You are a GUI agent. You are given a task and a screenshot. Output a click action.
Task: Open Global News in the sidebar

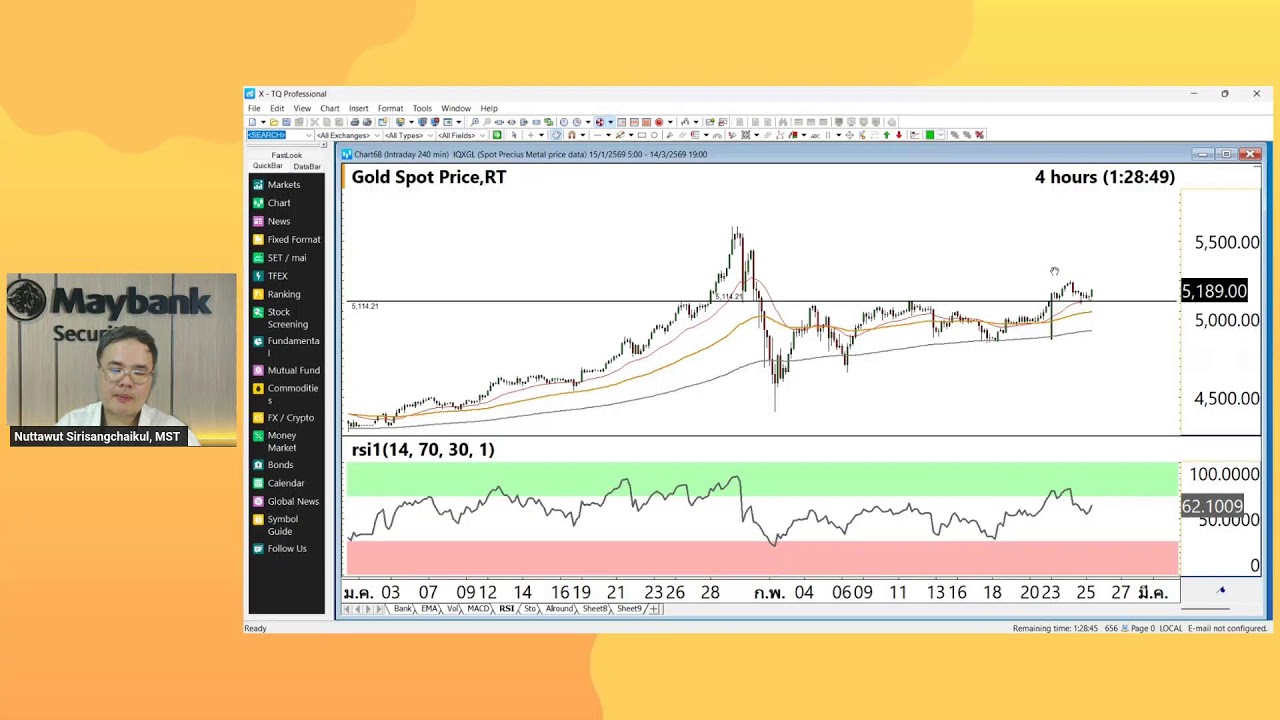[287, 501]
